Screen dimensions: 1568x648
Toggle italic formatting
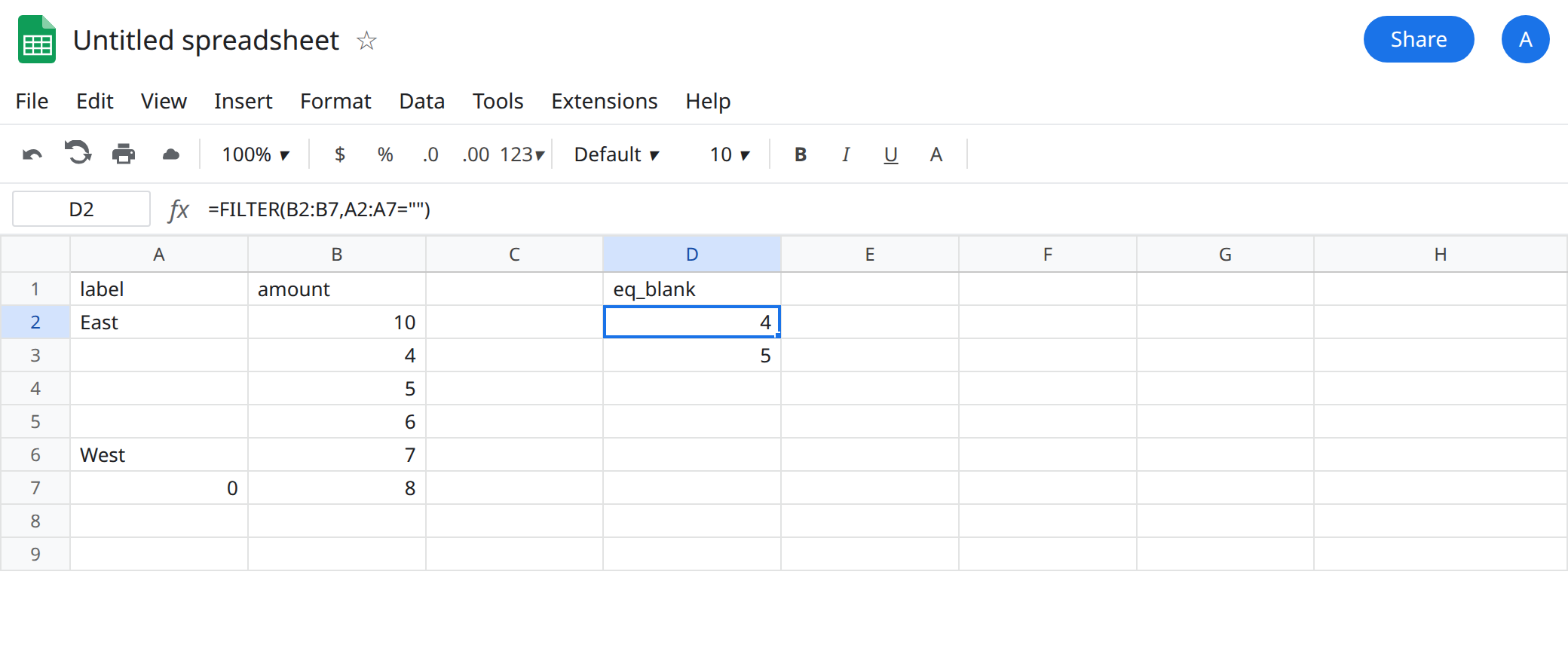[846, 154]
